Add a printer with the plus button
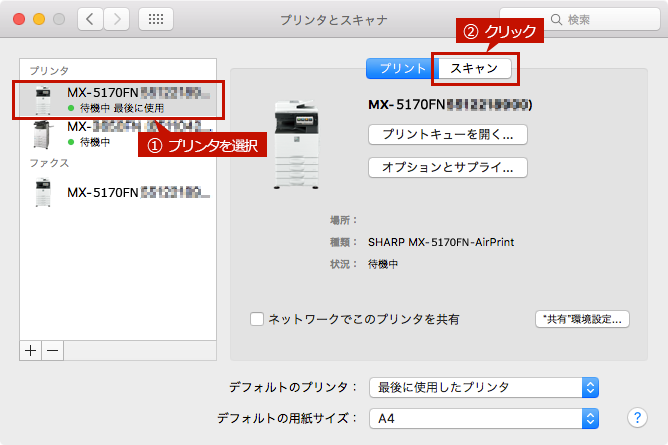This screenshot has width=668, height=445. coord(30,350)
